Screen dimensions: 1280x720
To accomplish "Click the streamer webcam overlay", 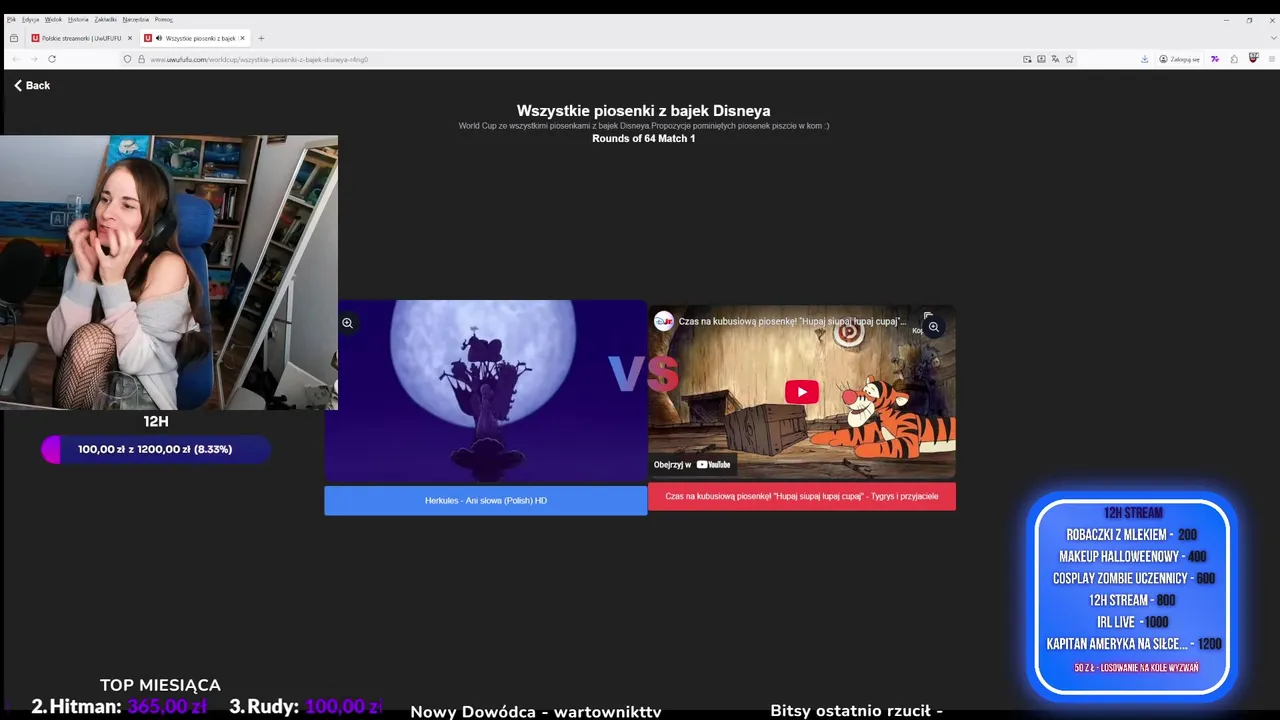I will pos(169,273).
